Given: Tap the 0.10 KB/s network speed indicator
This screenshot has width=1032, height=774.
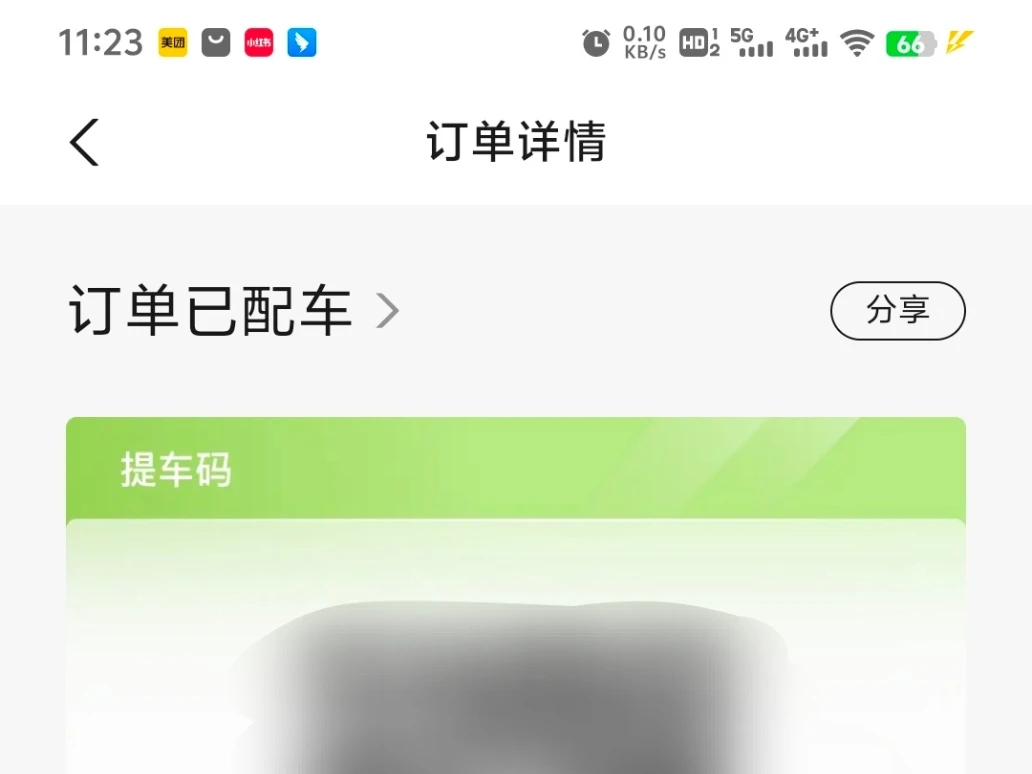Looking at the screenshot, I should pyautogui.click(x=644, y=43).
